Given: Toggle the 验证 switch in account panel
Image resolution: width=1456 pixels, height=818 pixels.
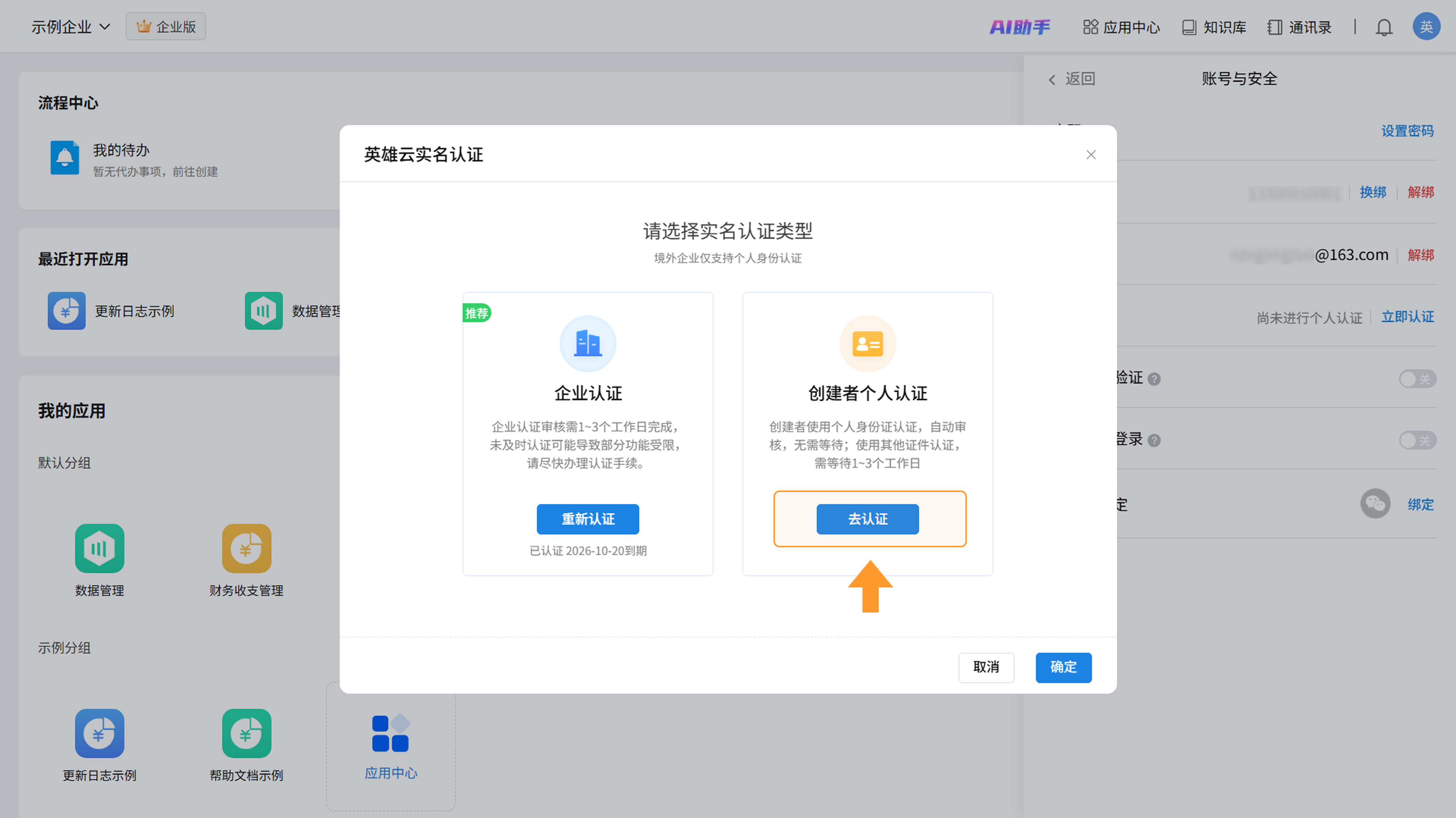Looking at the screenshot, I should (x=1418, y=379).
